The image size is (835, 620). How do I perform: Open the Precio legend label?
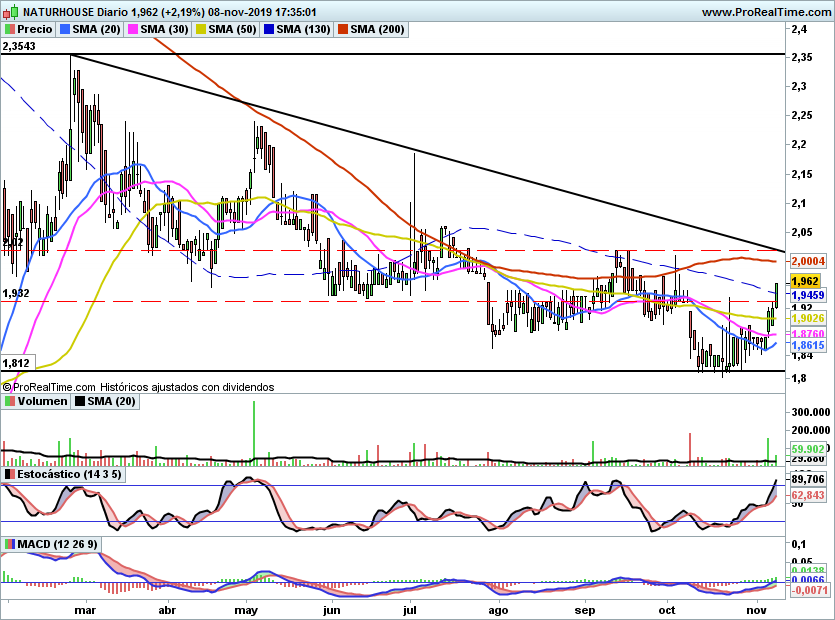[35, 29]
